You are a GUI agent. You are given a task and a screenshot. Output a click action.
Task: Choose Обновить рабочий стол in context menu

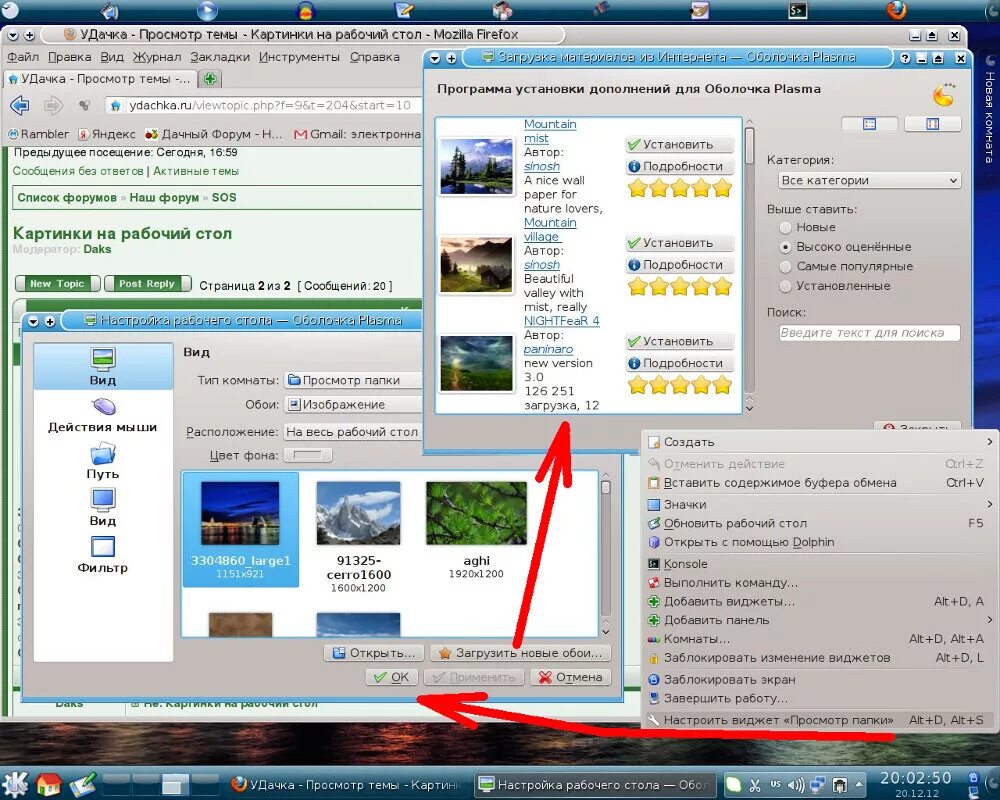(x=820, y=524)
